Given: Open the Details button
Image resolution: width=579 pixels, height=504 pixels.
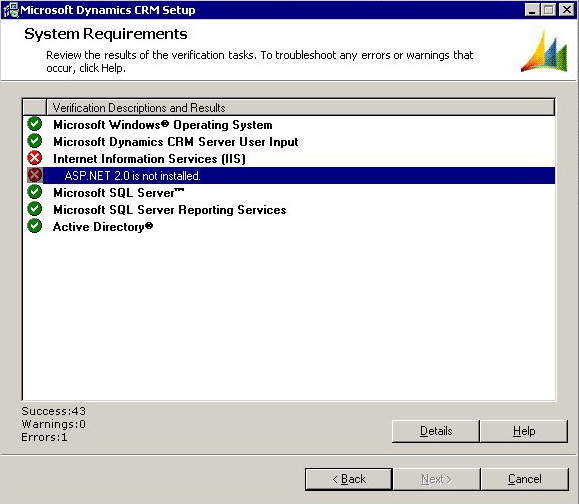Looking at the screenshot, I should click(x=436, y=431).
